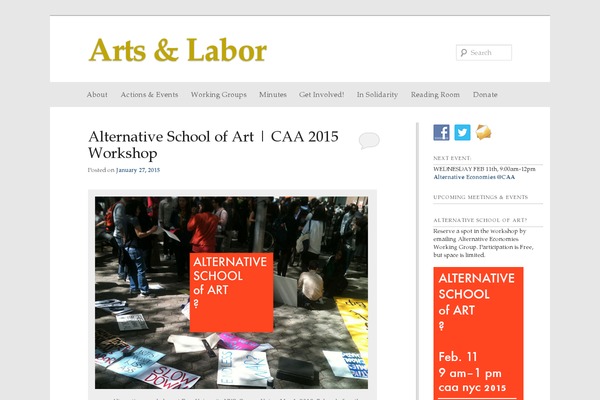Click the envelope email icon in sidebar
600x400 pixels.
pyautogui.click(x=483, y=132)
